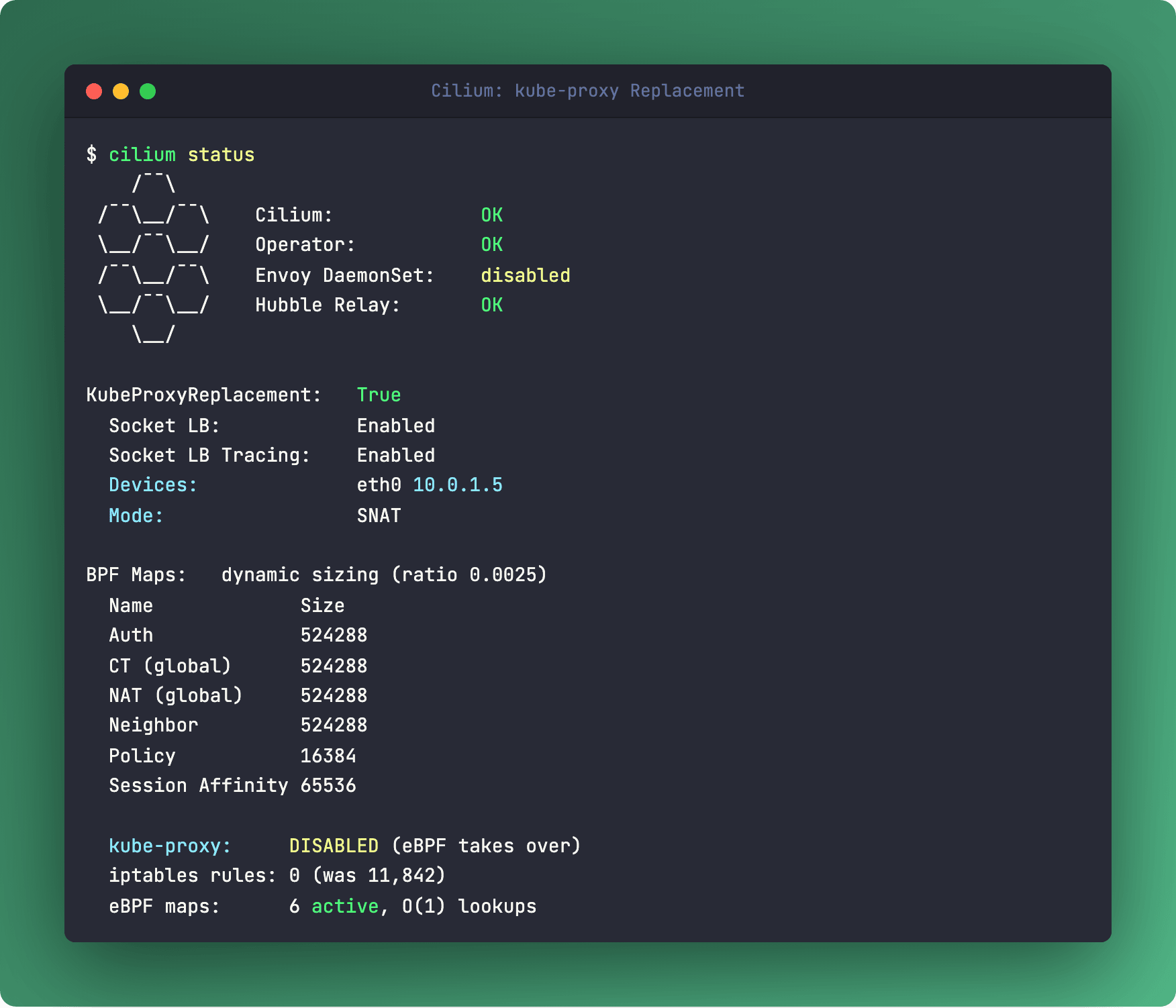Viewport: 1176px width, 1008px height.
Task: Click the 'Hubble Relay:' label
Action: click(328, 305)
